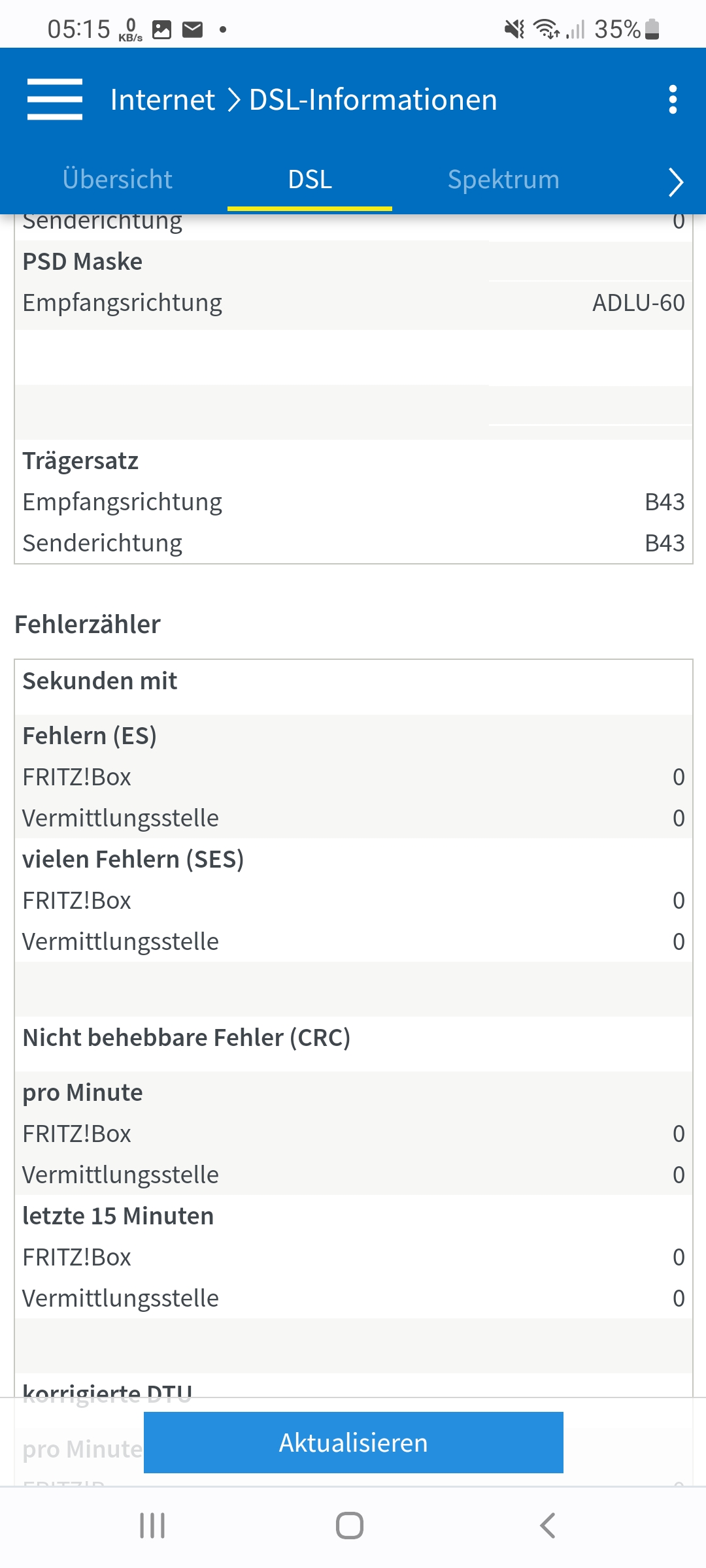
Task: Tap the mail notification icon in status bar
Action: (192, 29)
